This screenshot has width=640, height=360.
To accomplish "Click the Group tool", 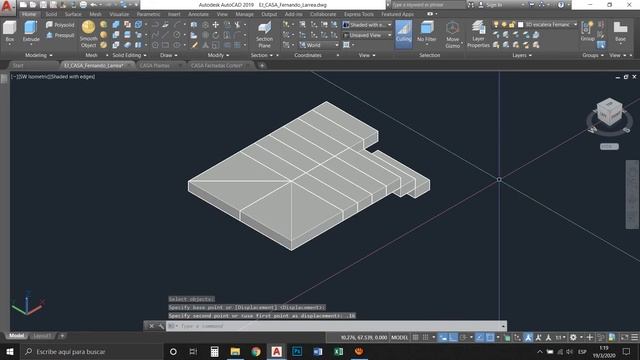I will tap(587, 31).
